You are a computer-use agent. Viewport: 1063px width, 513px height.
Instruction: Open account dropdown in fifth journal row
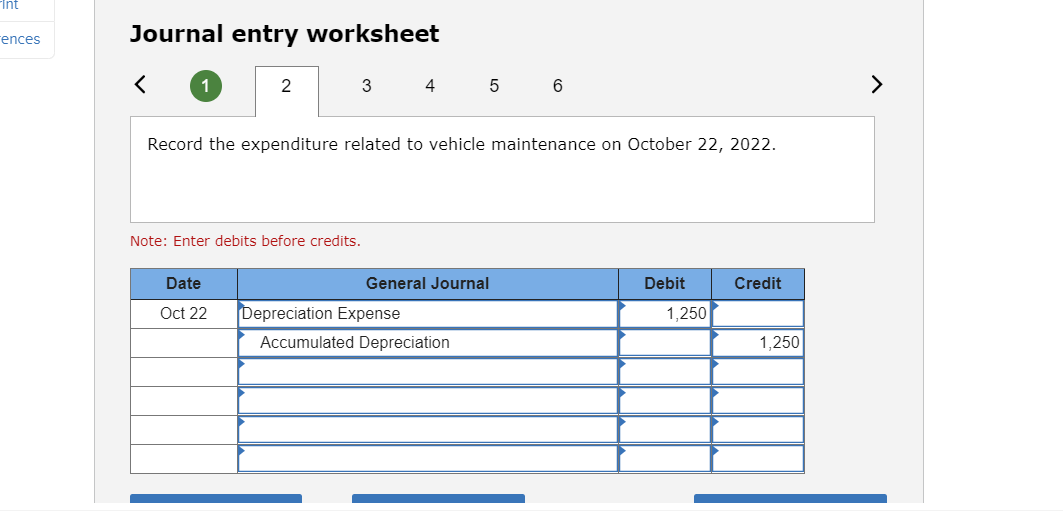point(428,430)
